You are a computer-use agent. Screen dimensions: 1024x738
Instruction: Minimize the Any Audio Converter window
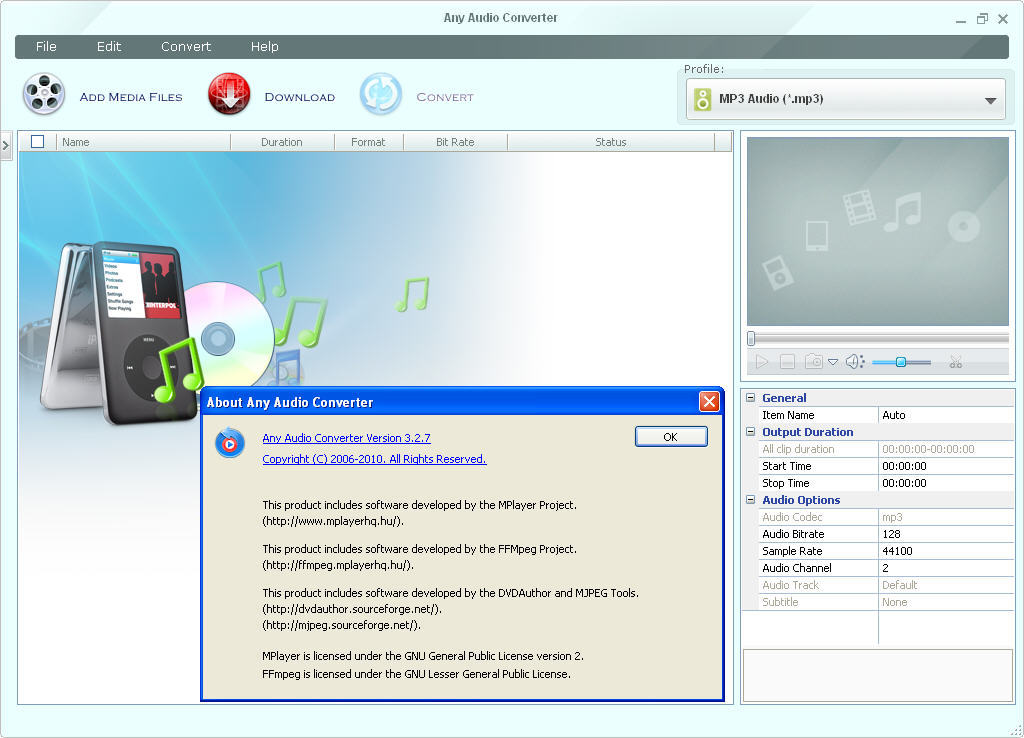pyautogui.click(x=961, y=20)
